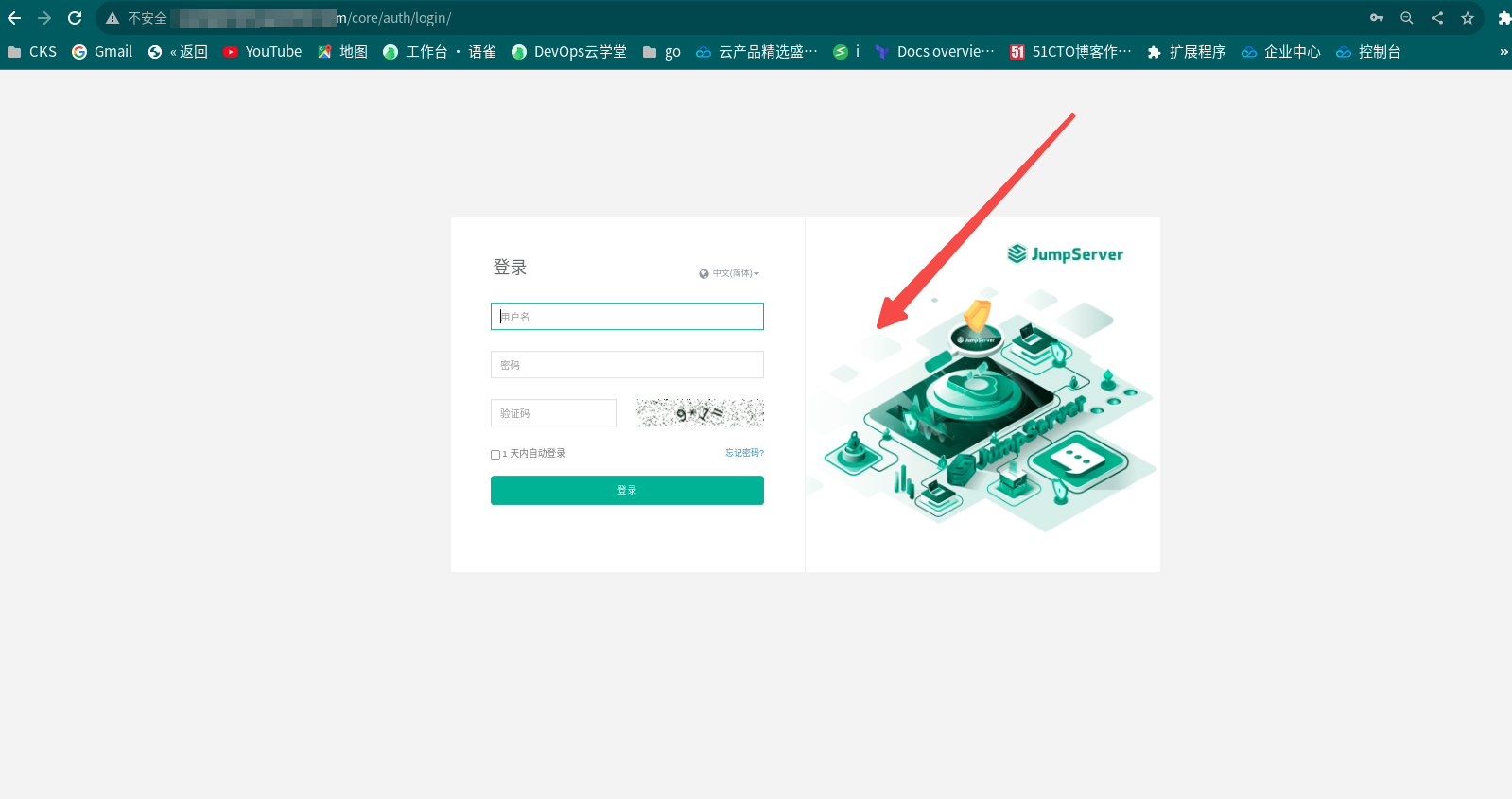Open the YouTube bookmark
Screen dimensions: 1512x799
pyautogui.click(x=263, y=52)
